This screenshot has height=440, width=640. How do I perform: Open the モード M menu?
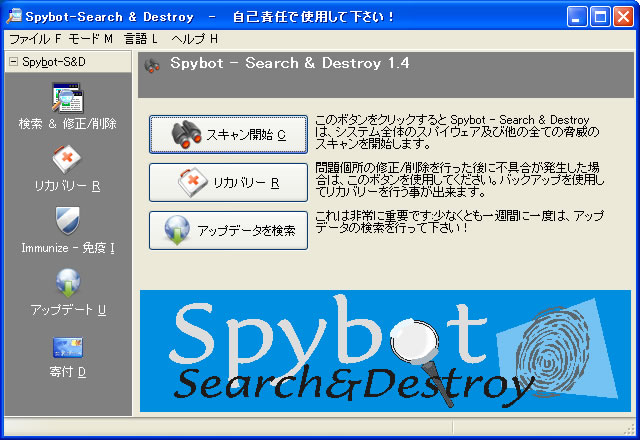click(x=90, y=39)
